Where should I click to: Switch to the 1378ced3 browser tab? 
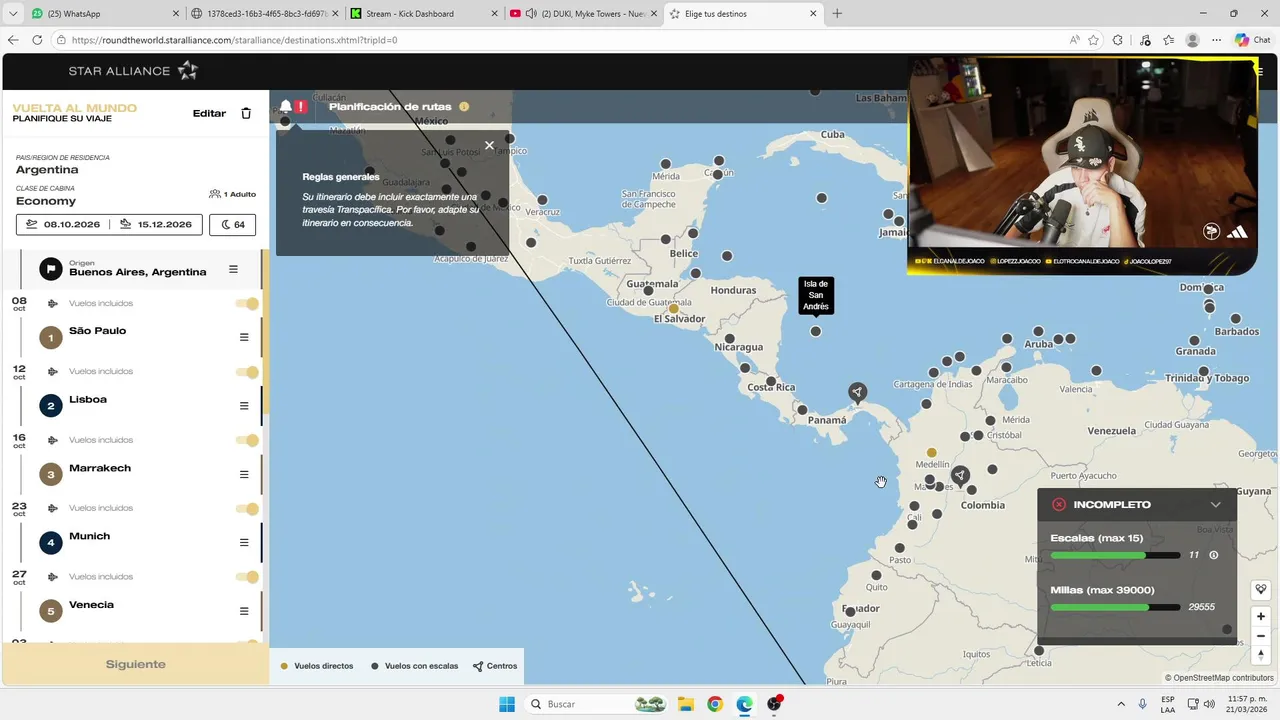pyautogui.click(x=264, y=14)
